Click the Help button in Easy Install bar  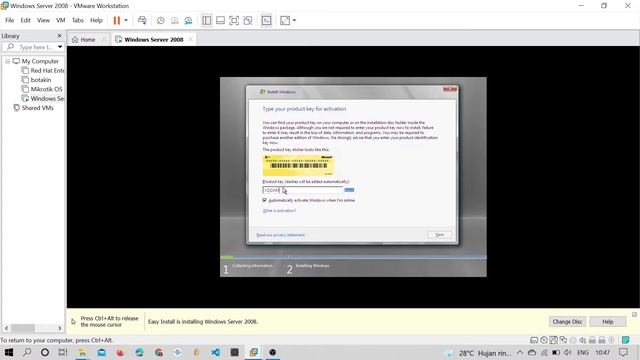coord(608,322)
